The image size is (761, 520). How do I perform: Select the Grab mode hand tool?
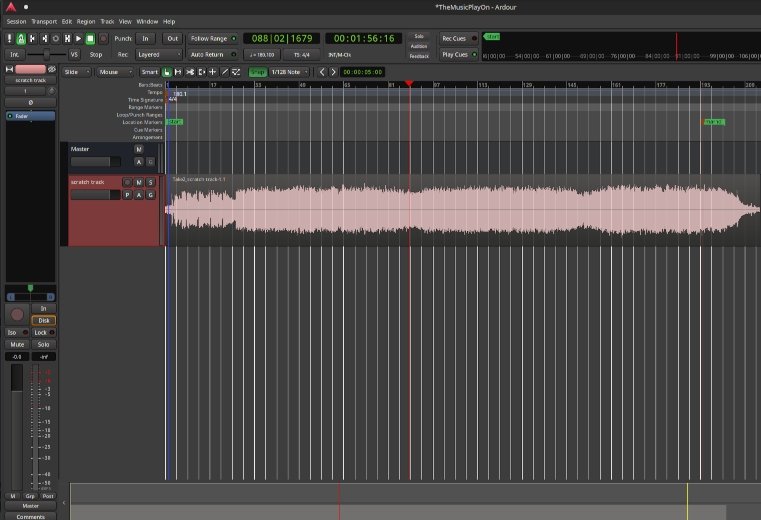(166, 72)
